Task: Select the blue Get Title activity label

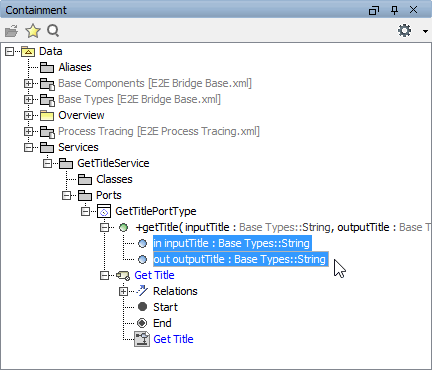Action: (x=154, y=275)
